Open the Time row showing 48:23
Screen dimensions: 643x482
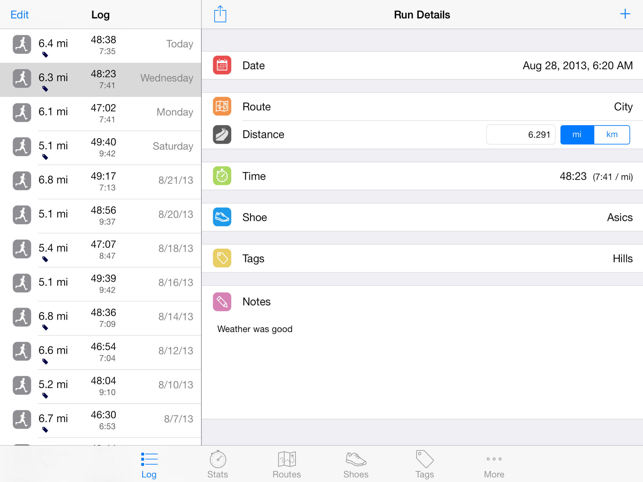422,176
